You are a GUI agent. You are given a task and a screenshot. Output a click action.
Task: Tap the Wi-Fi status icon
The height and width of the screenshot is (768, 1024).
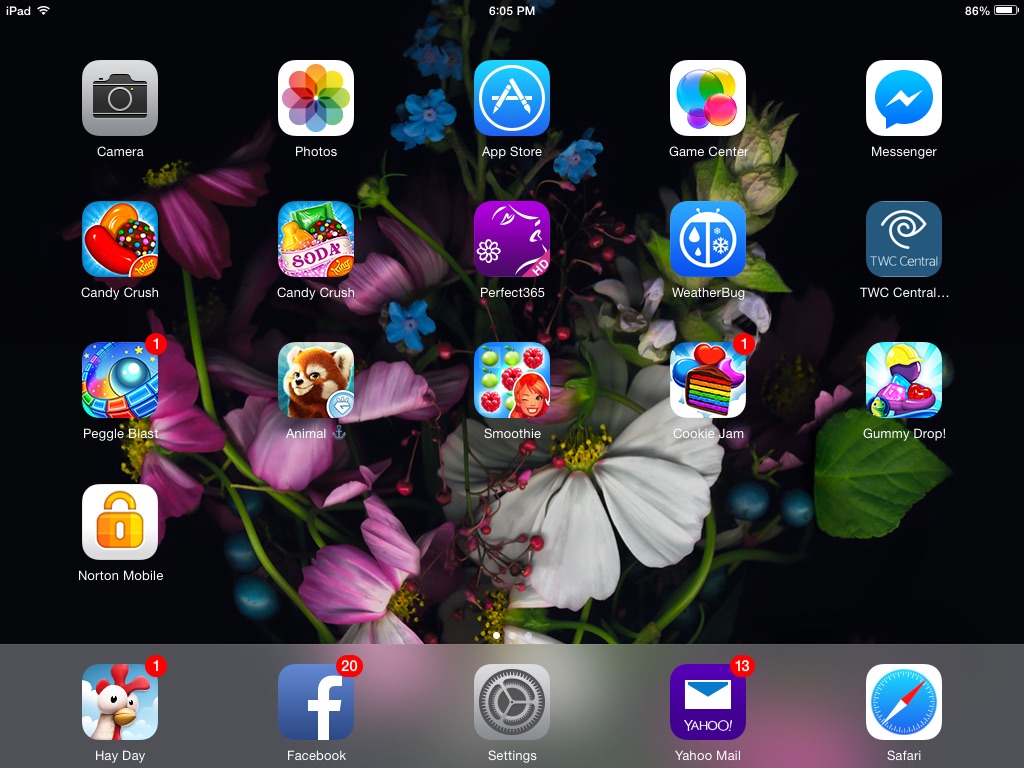(44, 10)
